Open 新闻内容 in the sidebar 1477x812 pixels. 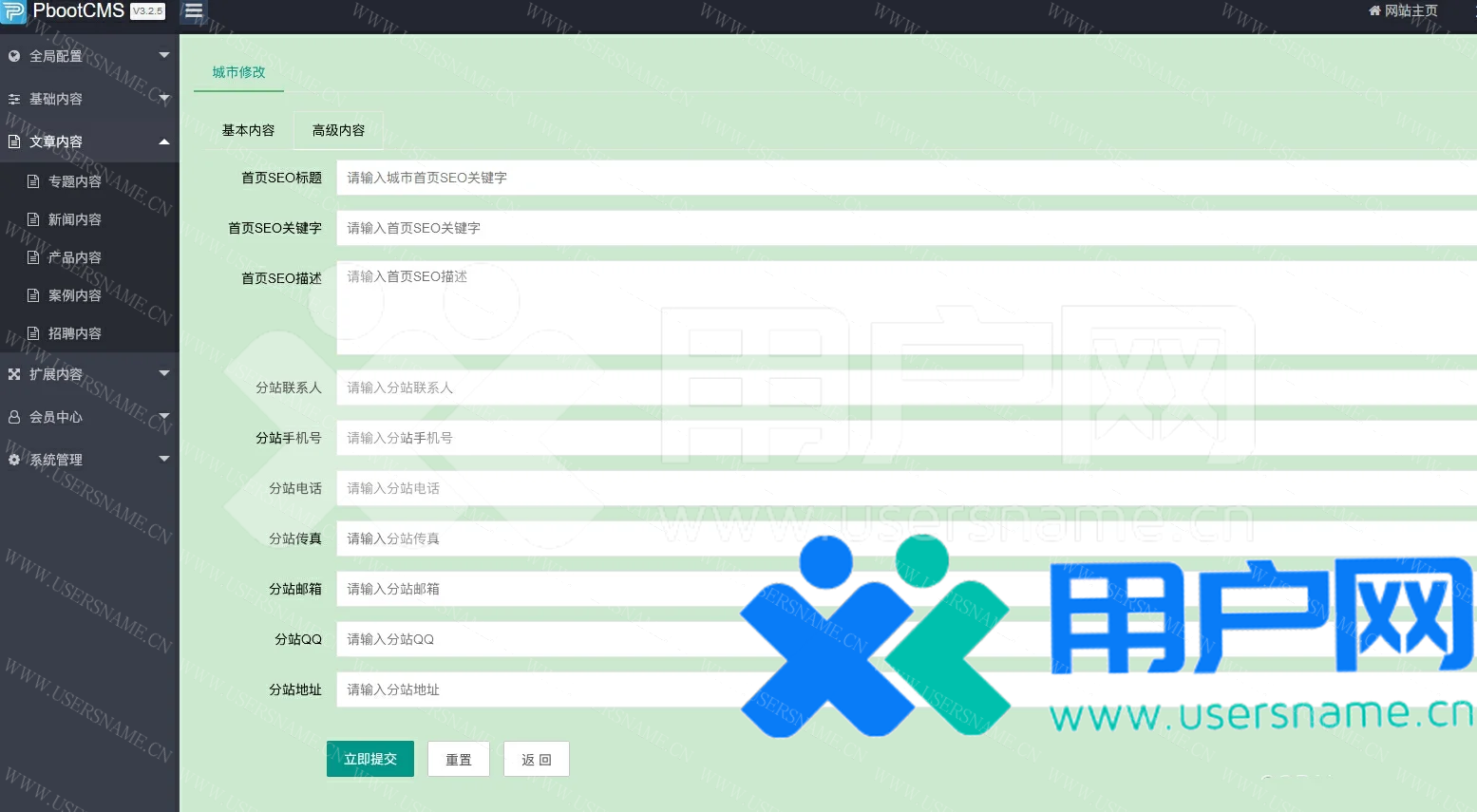tap(74, 219)
